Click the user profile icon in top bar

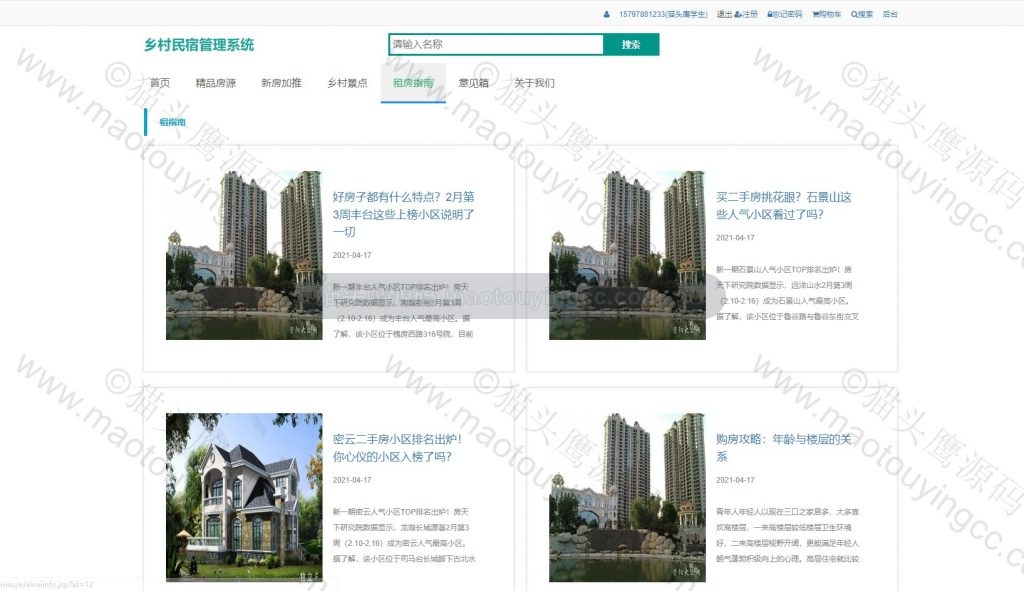tap(606, 14)
